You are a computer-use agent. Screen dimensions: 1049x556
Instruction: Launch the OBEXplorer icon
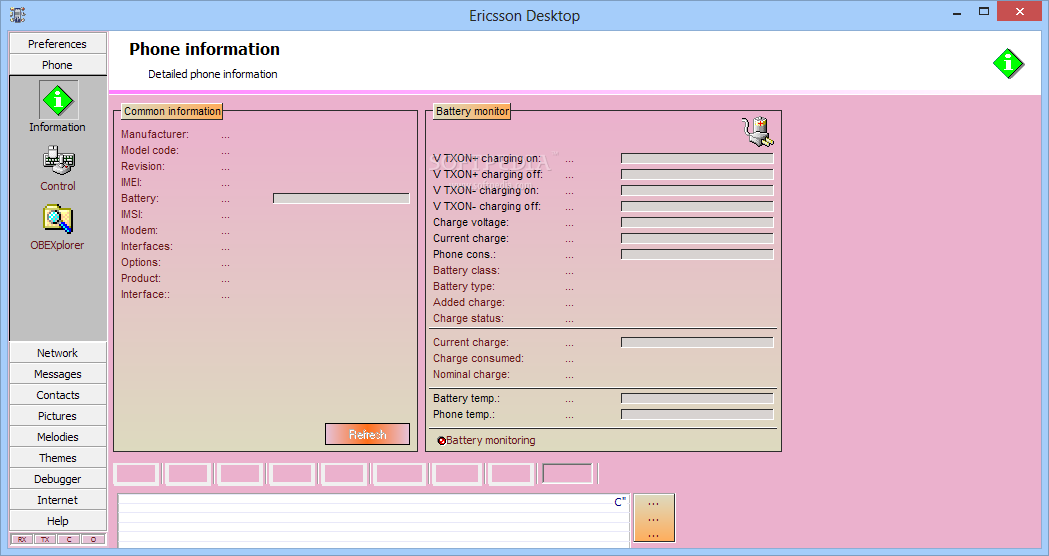point(58,219)
